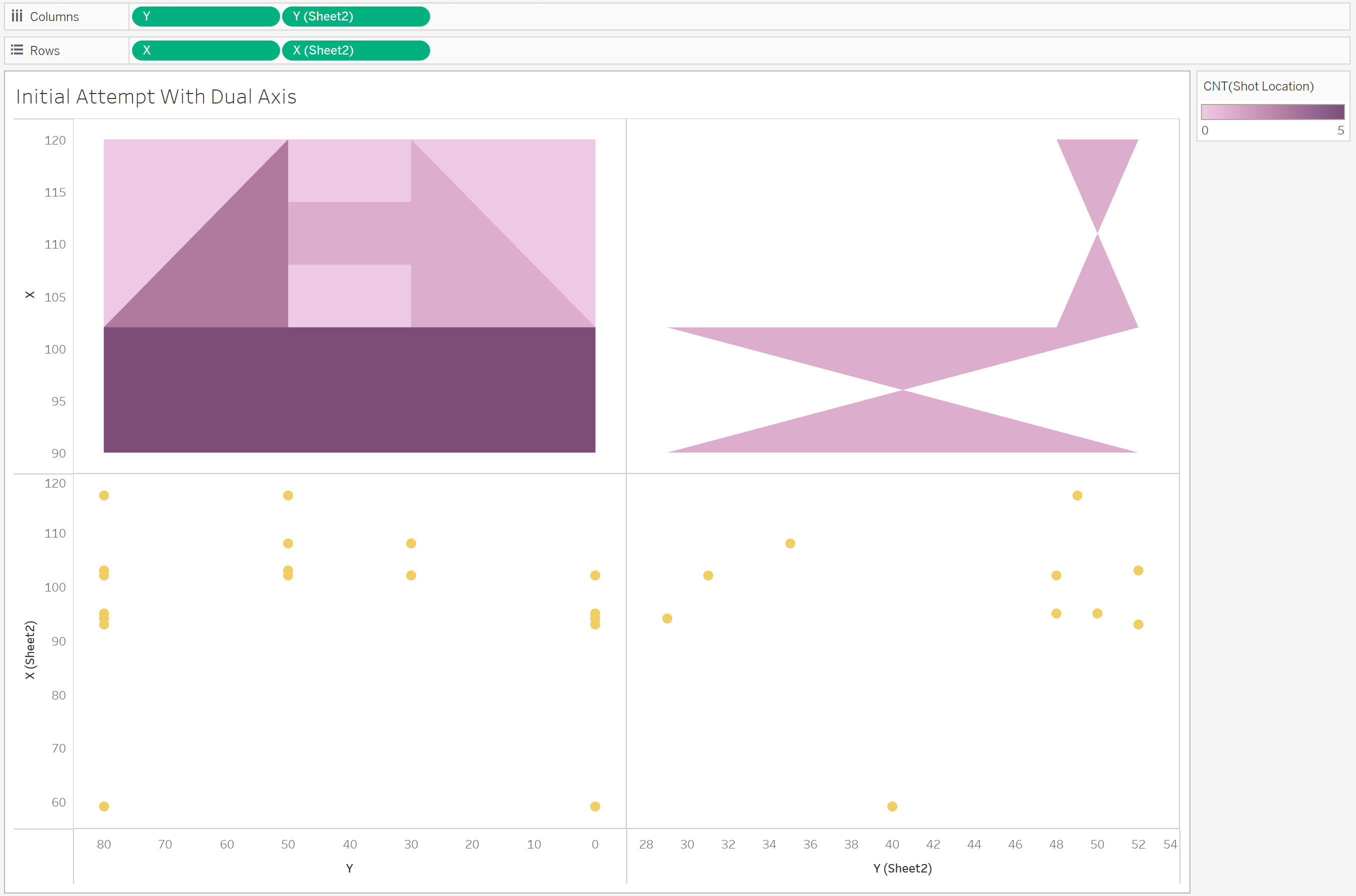The height and width of the screenshot is (896, 1356).
Task: Select the bottom-left yellow dot at Y 80, X 60
Action: click(104, 806)
